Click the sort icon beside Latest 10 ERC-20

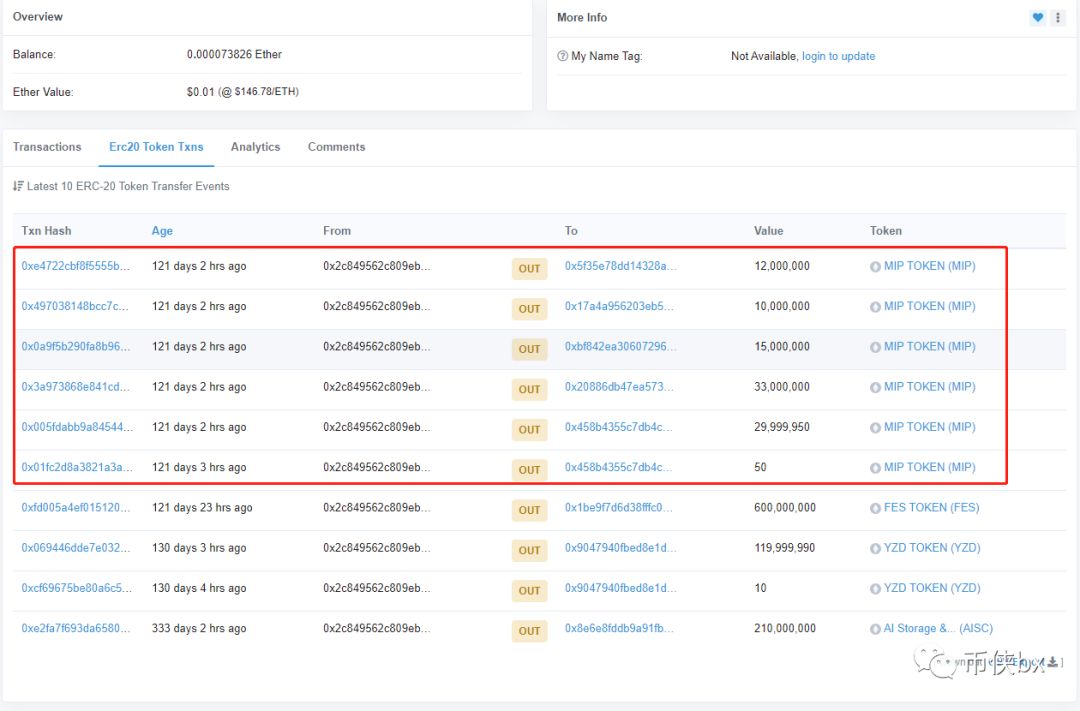18,186
